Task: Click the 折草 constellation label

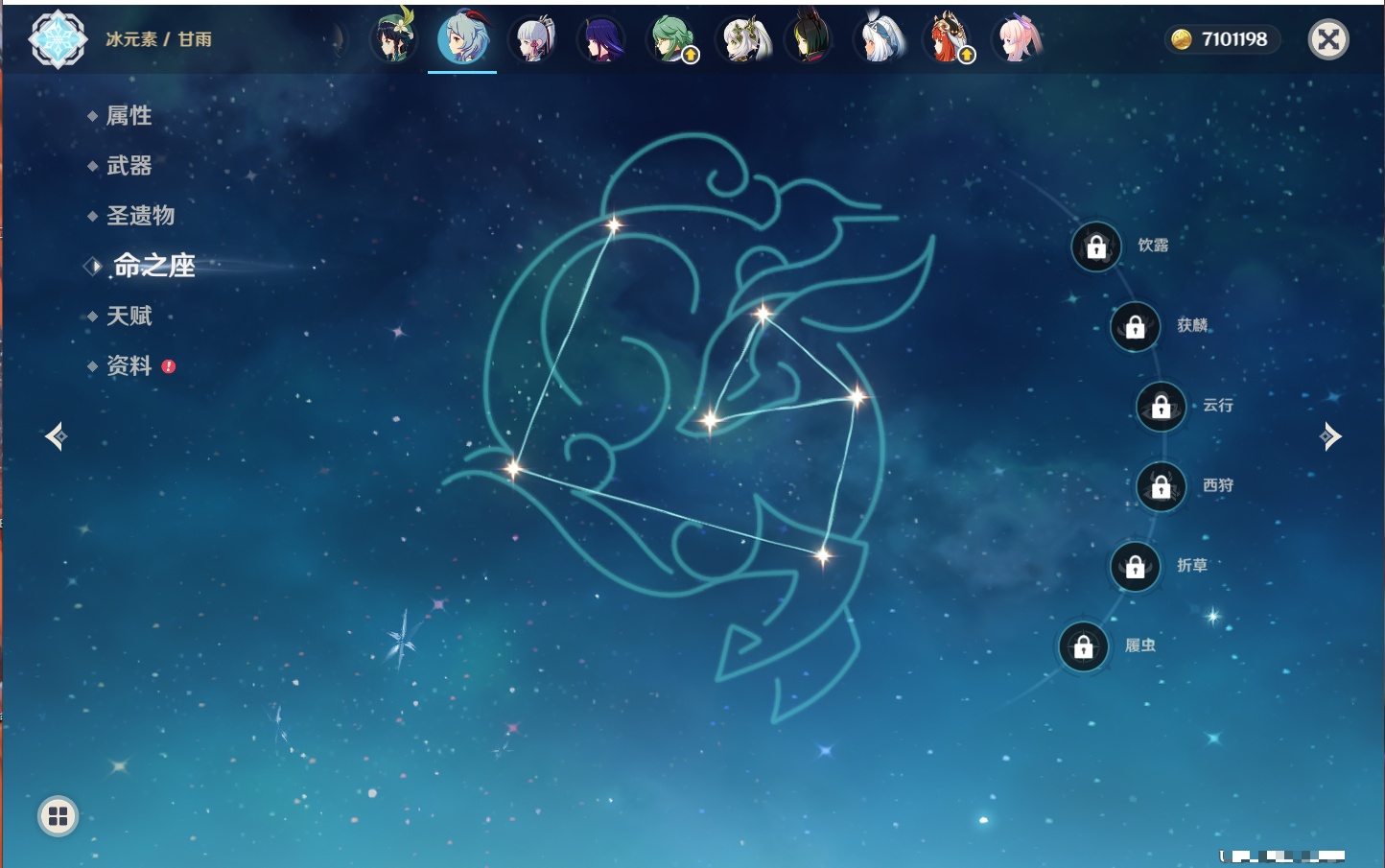Action: (1192, 565)
